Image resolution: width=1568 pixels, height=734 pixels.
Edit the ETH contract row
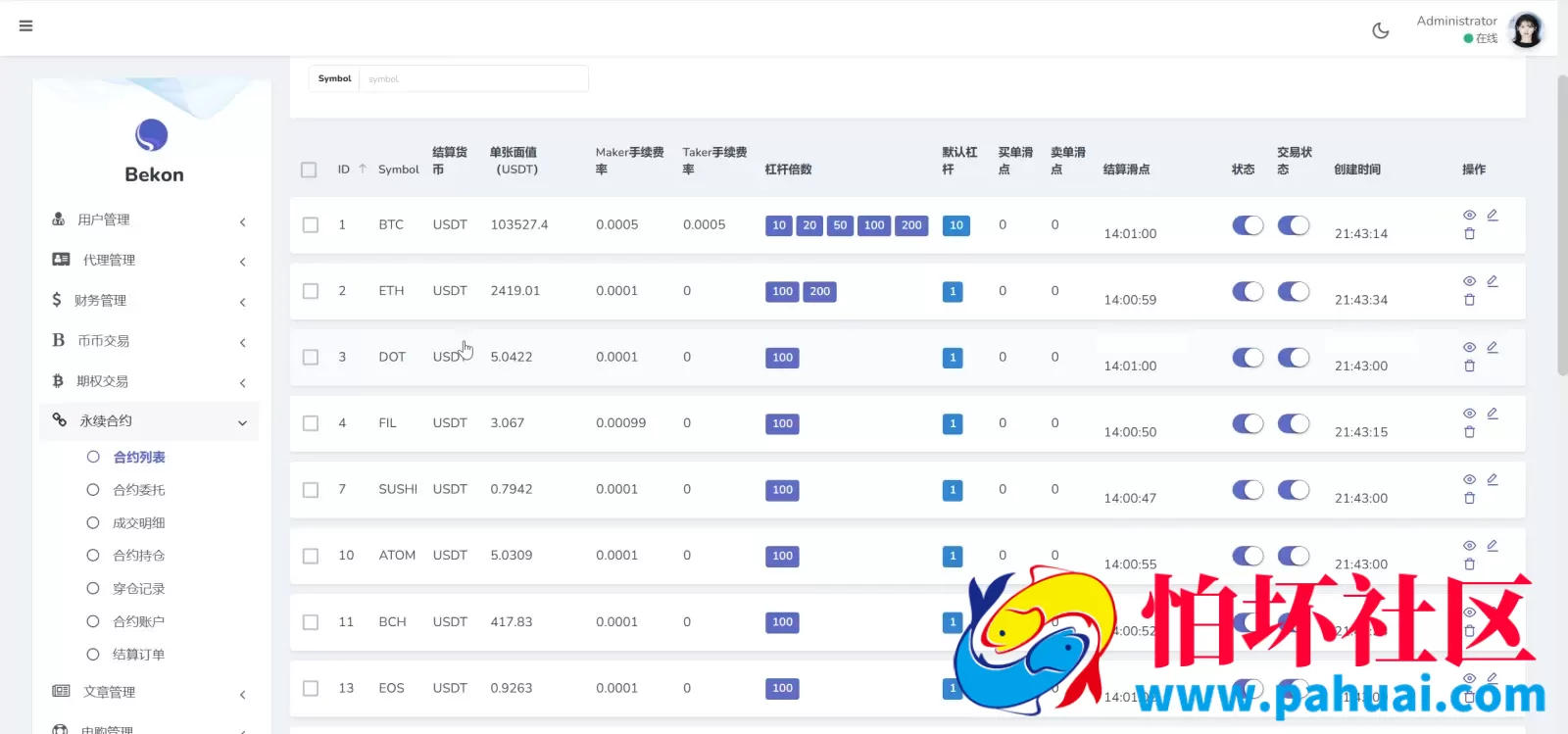(1493, 281)
